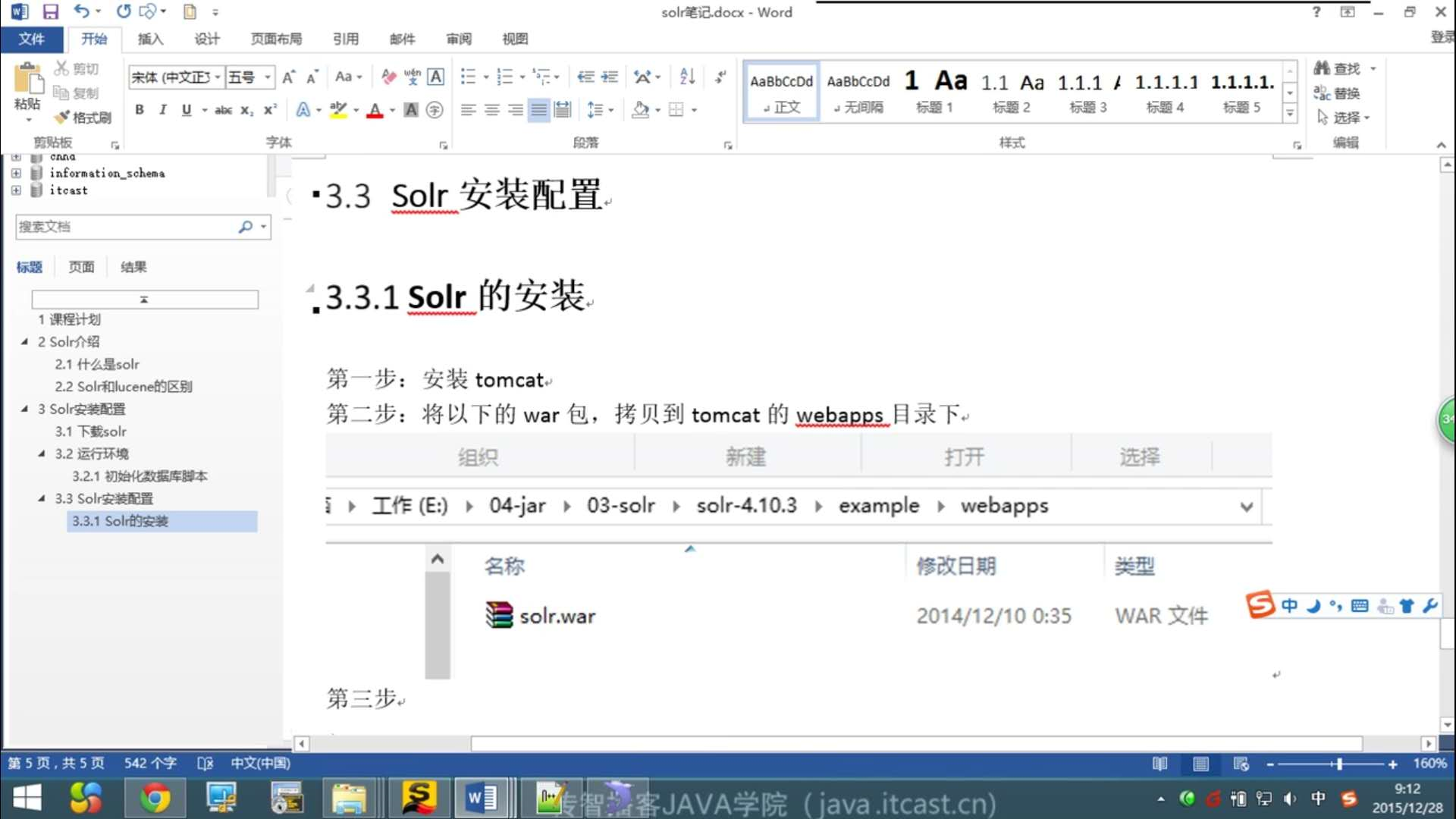Screen dimensions: 1456x819
Task: Switch to the 引用 tab
Action: coord(346,39)
